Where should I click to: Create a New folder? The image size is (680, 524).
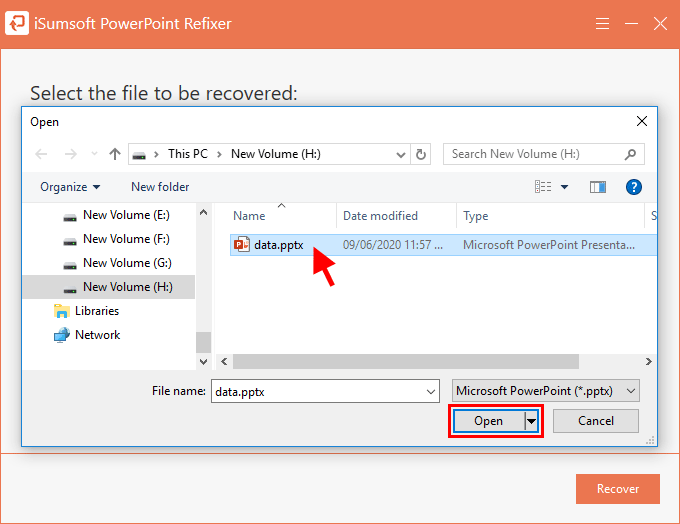pyautogui.click(x=160, y=187)
